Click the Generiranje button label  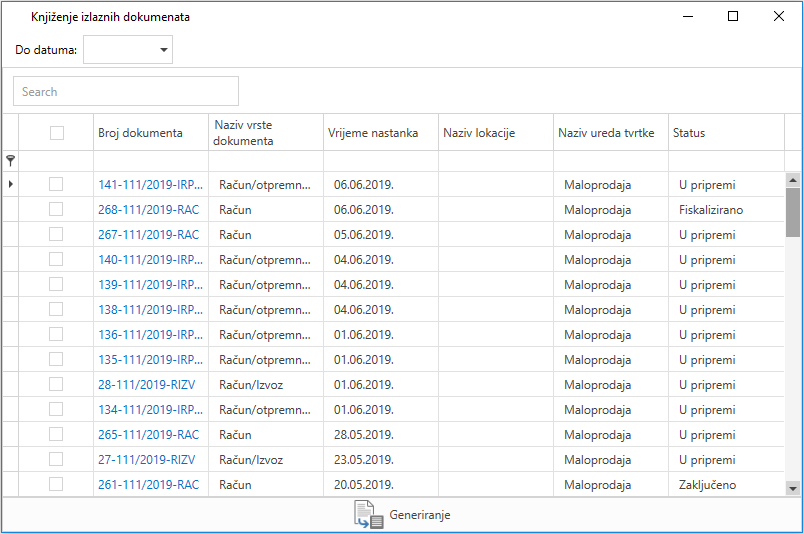420,515
